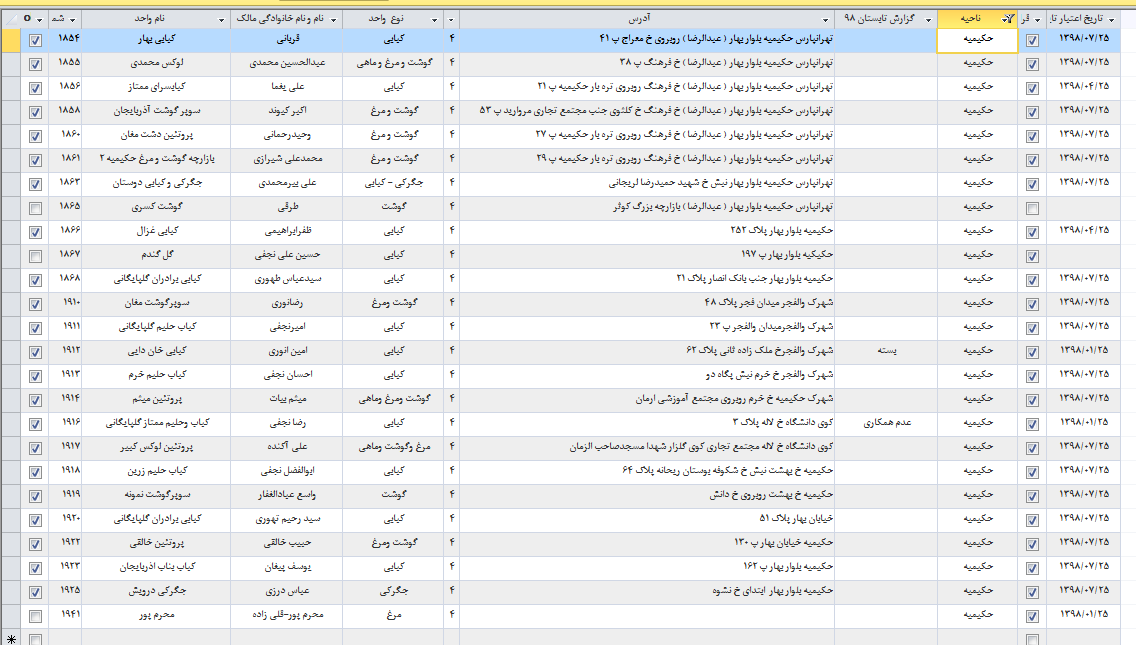Check the O column box for گل گندم

35,257
